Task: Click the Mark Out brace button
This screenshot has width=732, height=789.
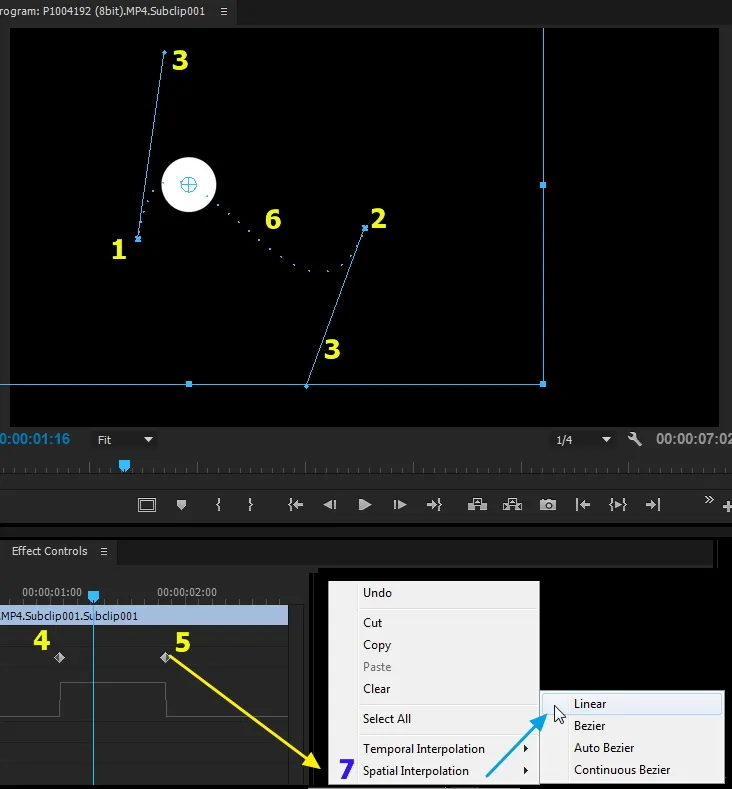Action: pos(251,505)
